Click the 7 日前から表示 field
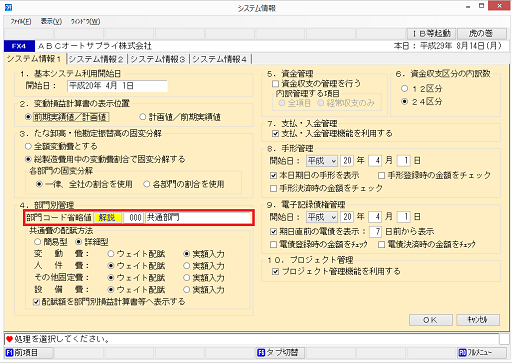This screenshot has height=363, width=512. tap(375, 231)
